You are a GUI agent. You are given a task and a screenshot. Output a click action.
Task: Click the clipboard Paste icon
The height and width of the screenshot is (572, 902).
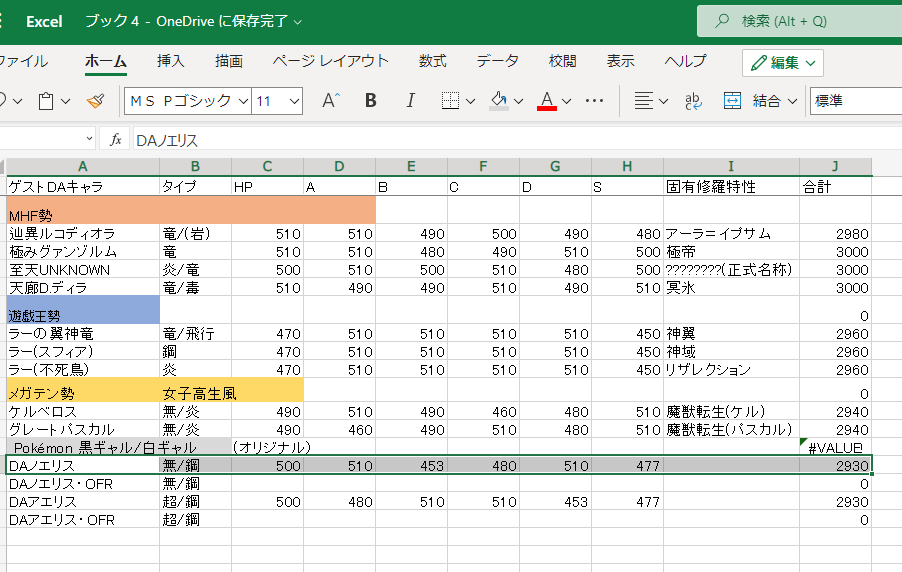click(x=46, y=101)
